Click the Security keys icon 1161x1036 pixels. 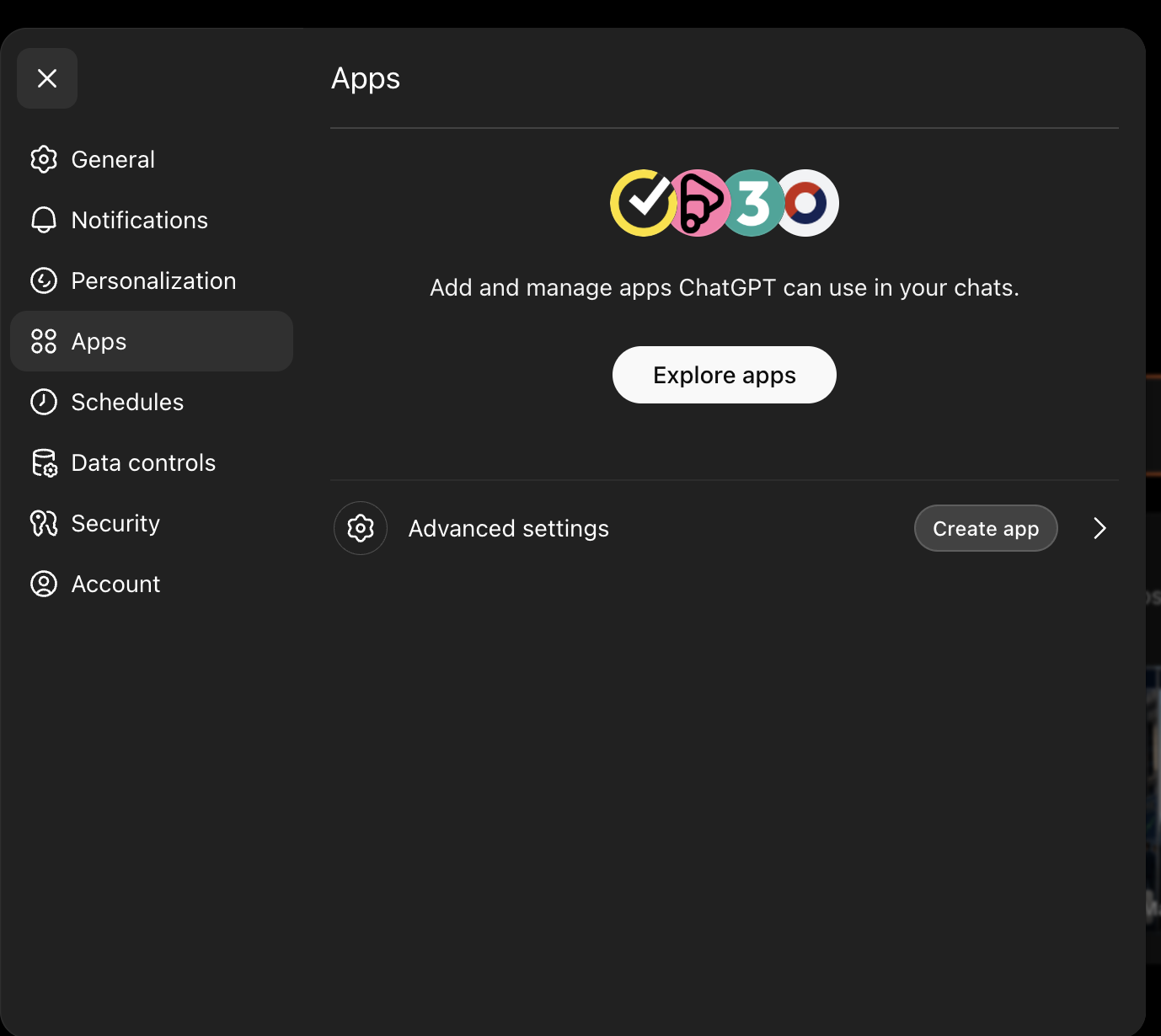[x=44, y=523]
